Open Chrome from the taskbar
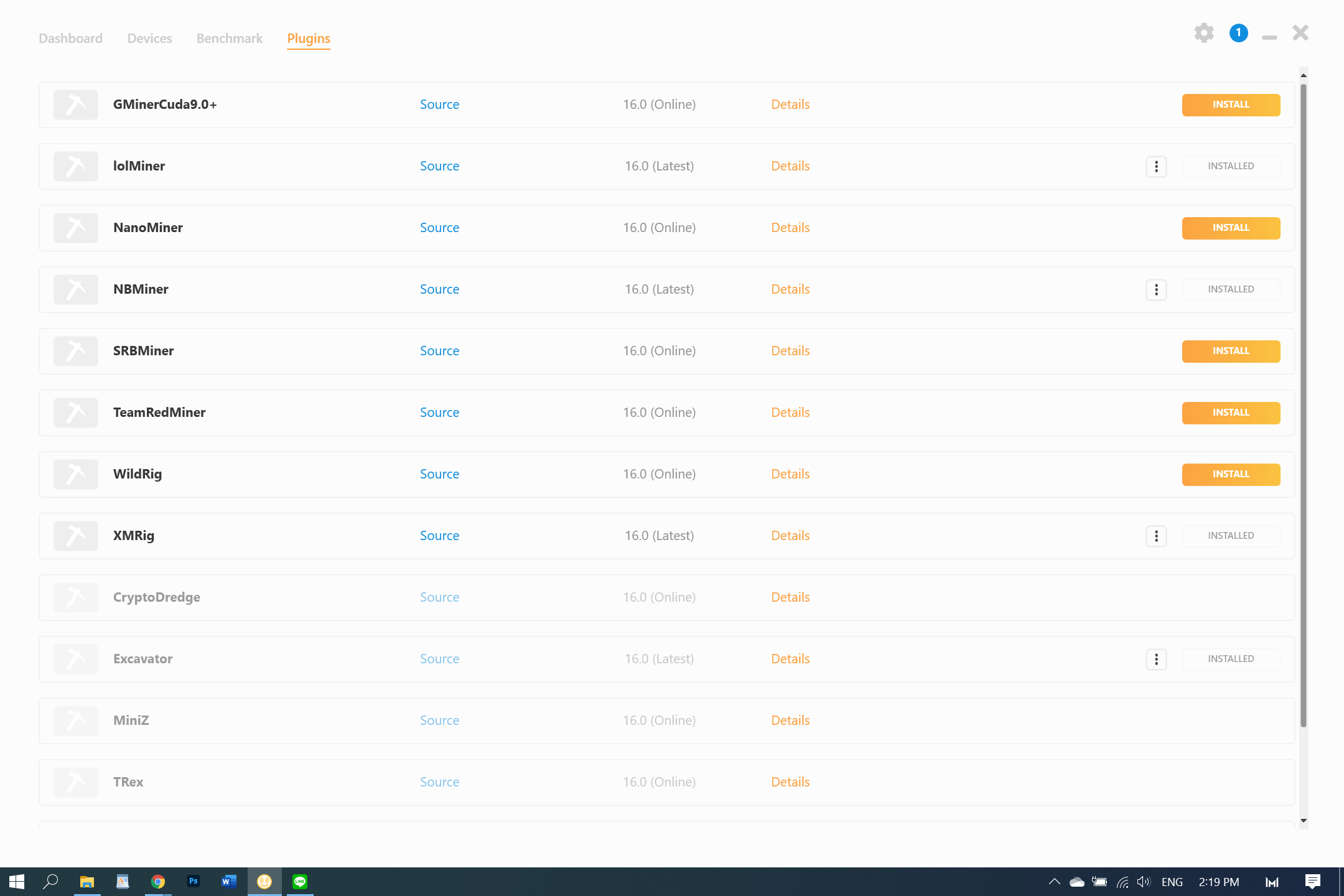The height and width of the screenshot is (896, 1344). pyautogui.click(x=158, y=882)
